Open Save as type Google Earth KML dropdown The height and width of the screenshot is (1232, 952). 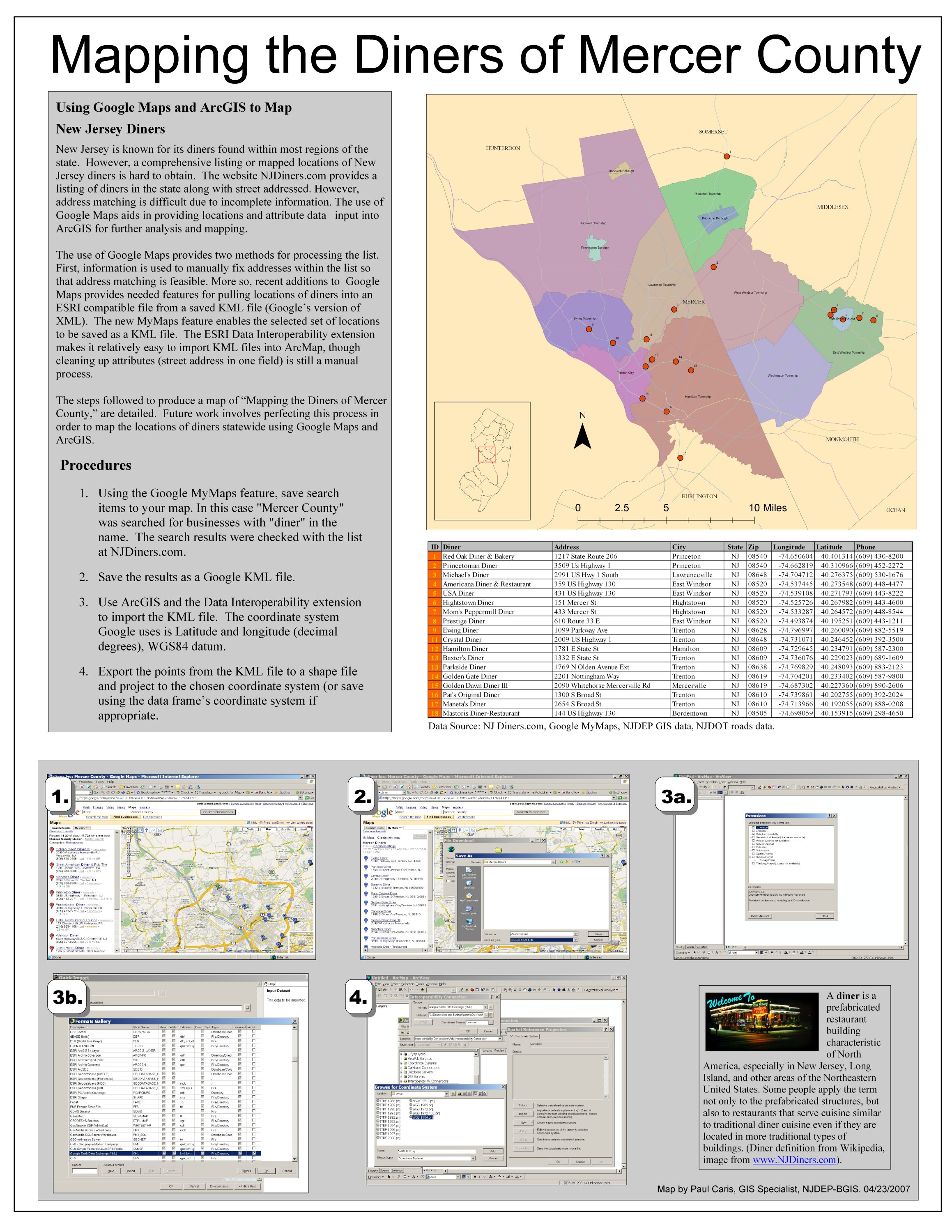click(544, 940)
